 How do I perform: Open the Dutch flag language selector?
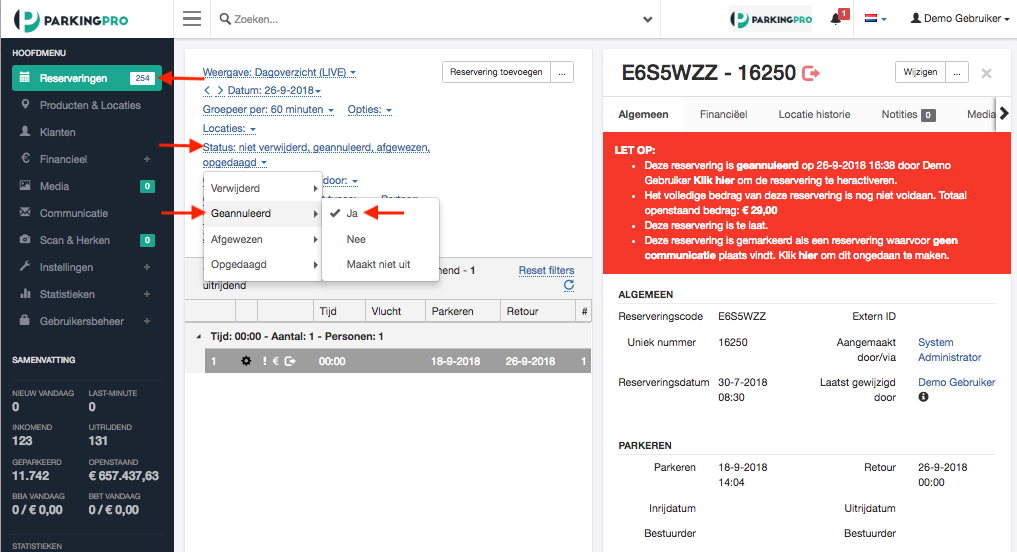click(x=875, y=18)
